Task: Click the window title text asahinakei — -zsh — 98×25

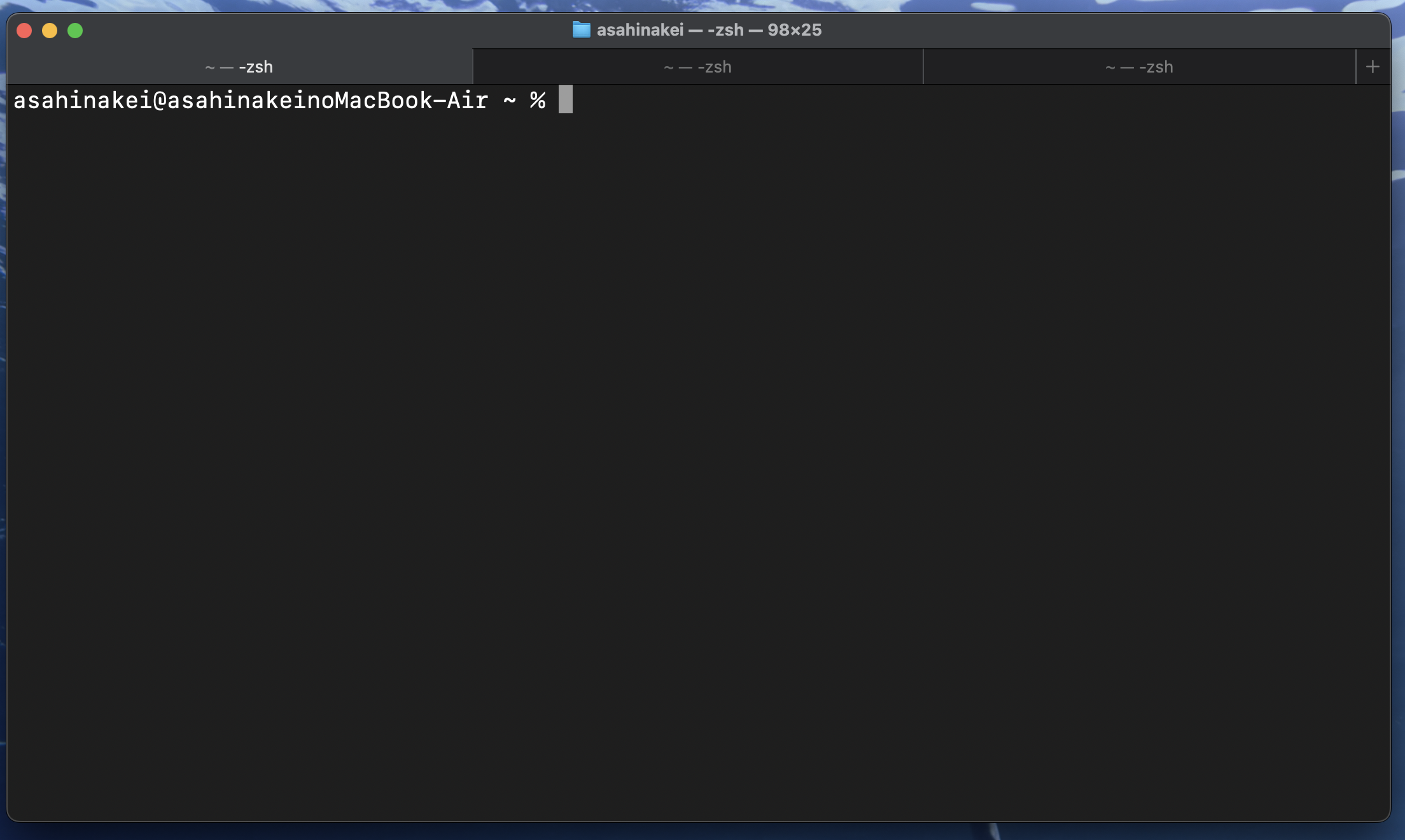Action: (709, 30)
